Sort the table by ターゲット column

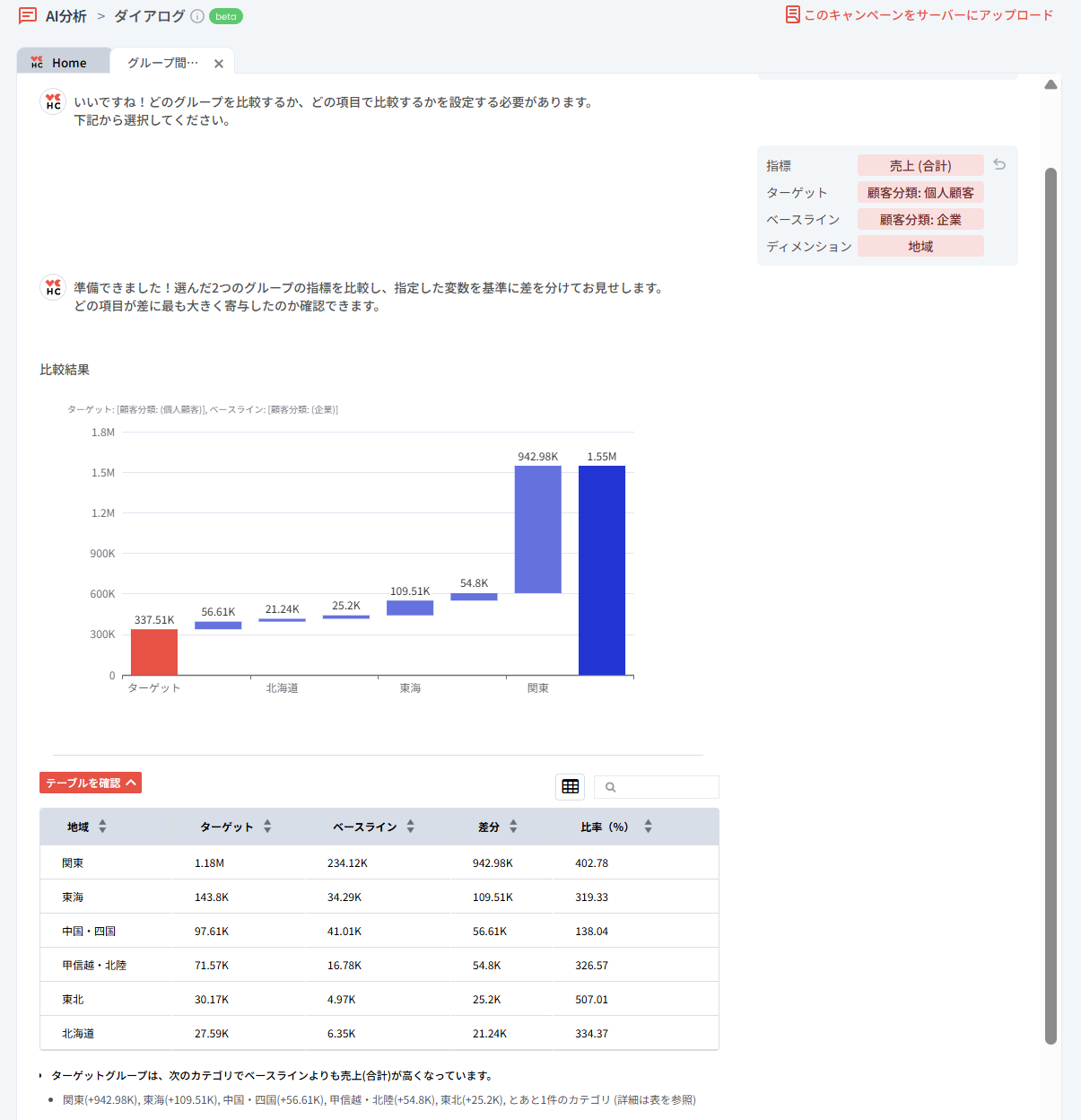point(267,827)
